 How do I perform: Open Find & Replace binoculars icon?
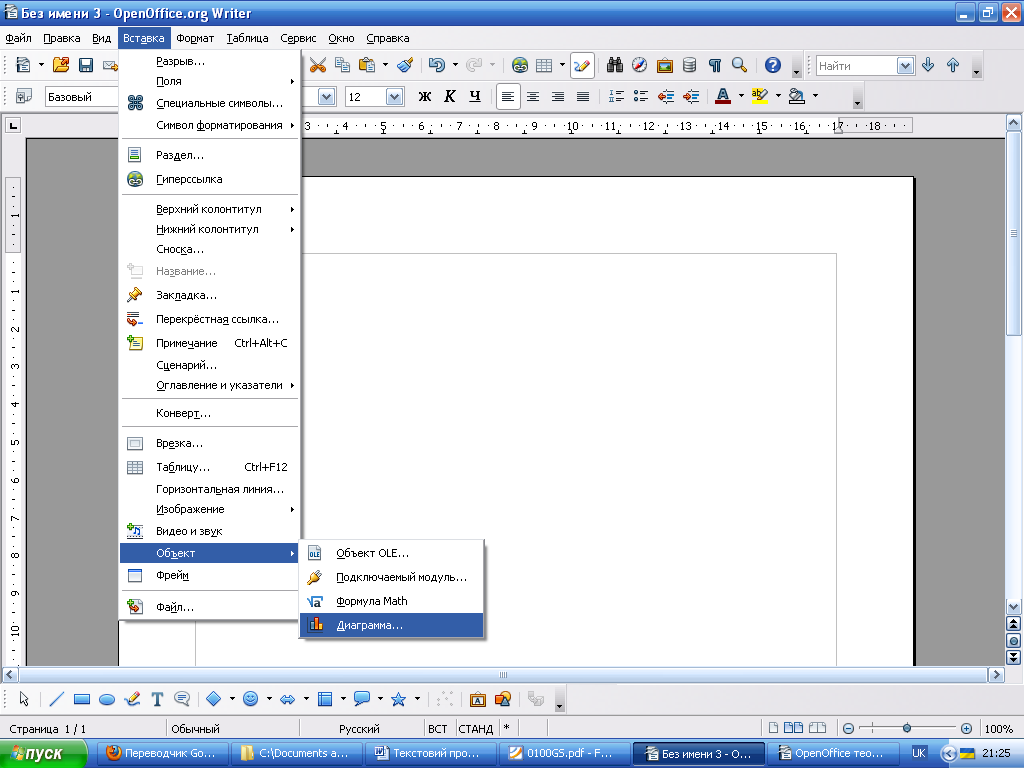[615, 65]
